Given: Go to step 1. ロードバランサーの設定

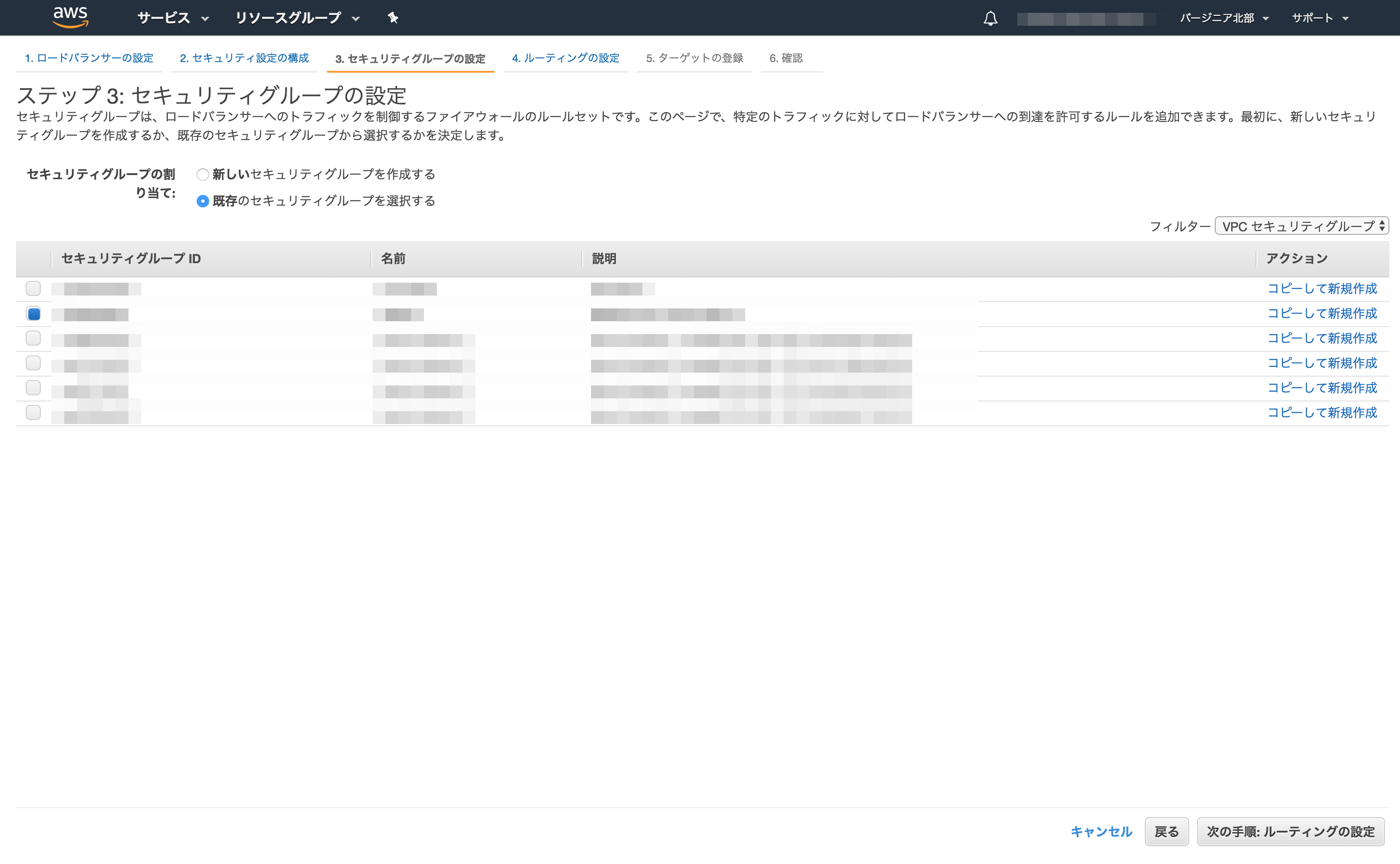Looking at the screenshot, I should (x=89, y=58).
